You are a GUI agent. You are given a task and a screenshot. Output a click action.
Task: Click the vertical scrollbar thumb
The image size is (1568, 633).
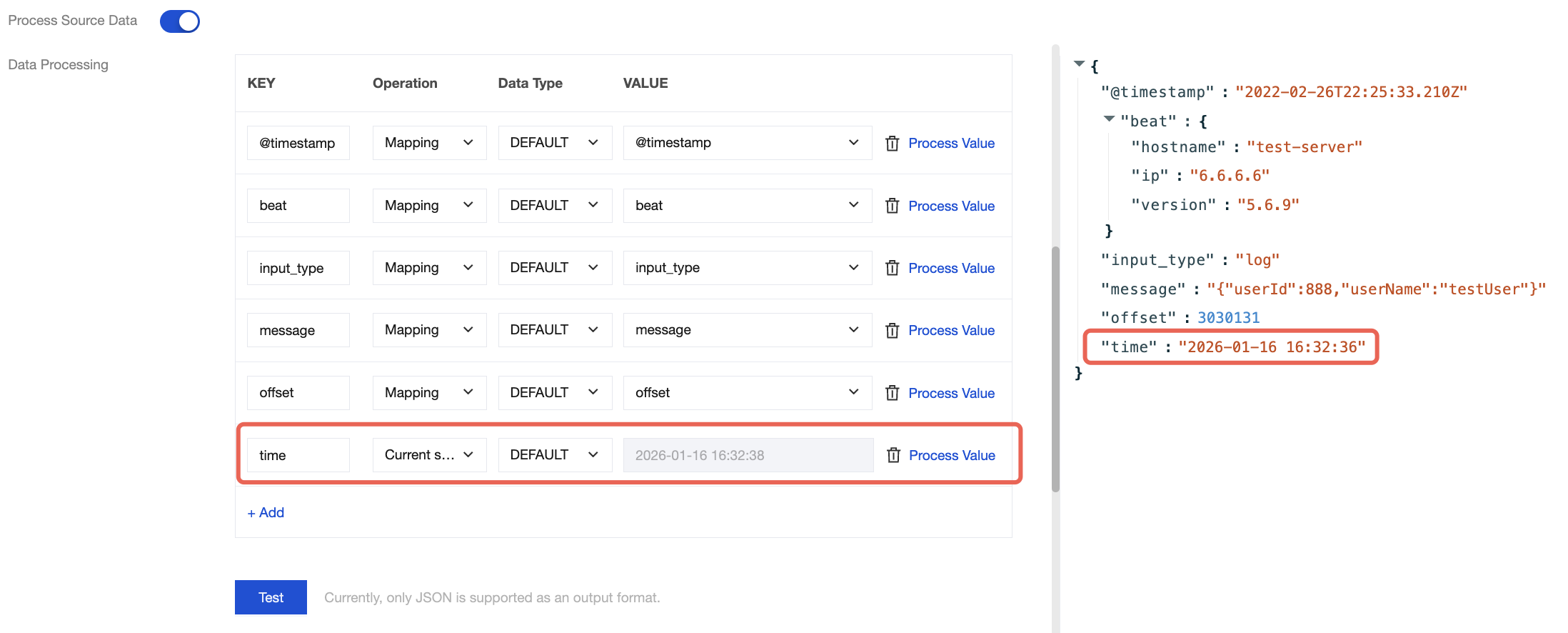[x=1055, y=368]
